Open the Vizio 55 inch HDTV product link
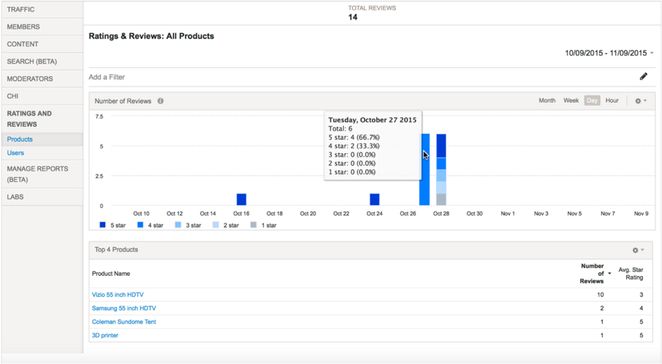 click(117, 295)
